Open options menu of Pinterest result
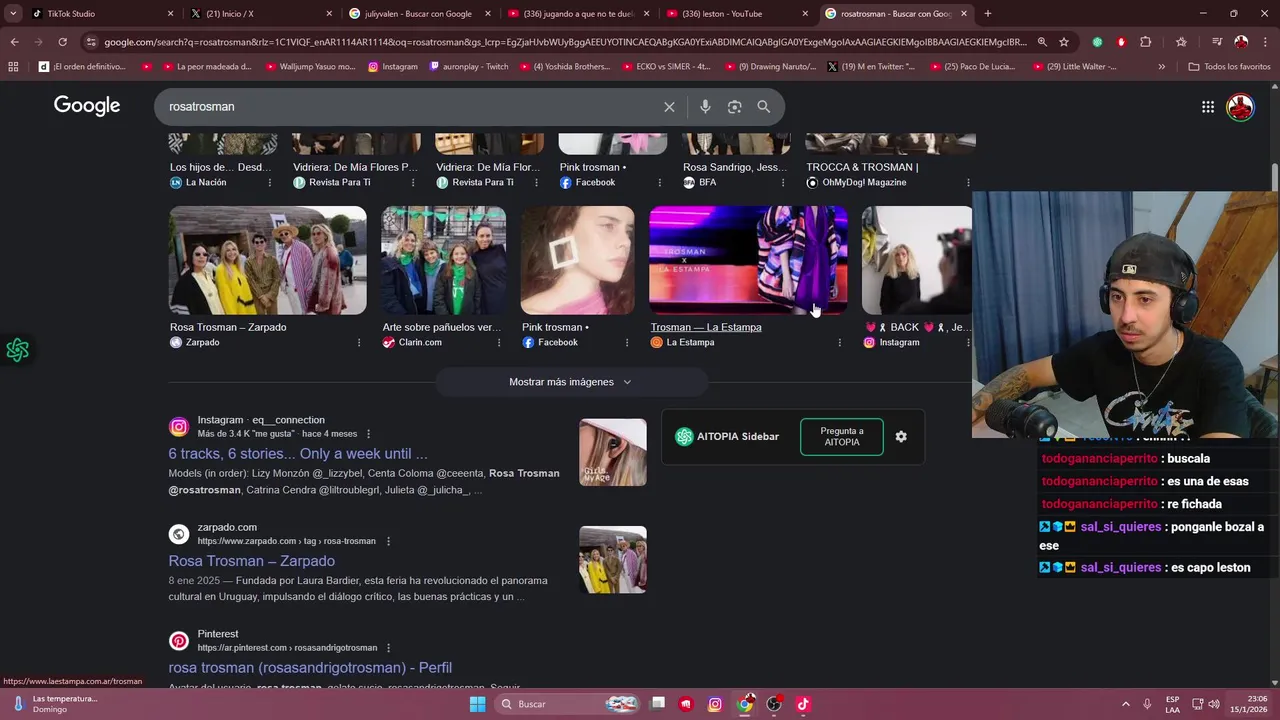The width and height of the screenshot is (1280, 720). pos(388,648)
